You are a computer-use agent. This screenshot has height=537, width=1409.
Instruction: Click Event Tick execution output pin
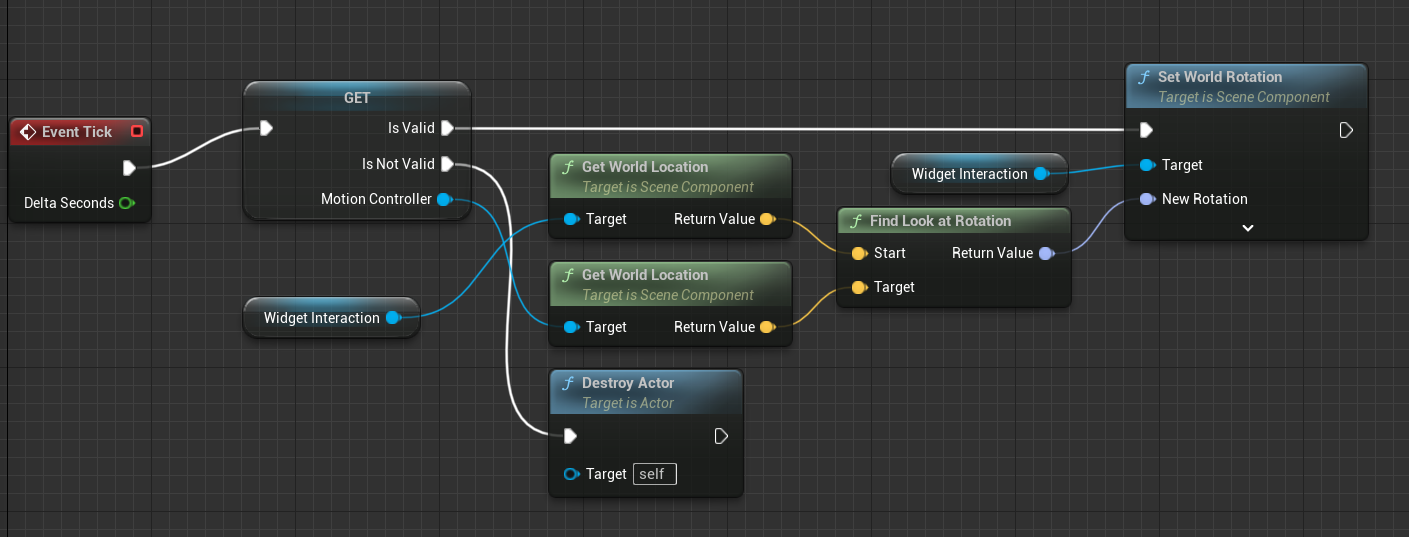click(x=129, y=168)
